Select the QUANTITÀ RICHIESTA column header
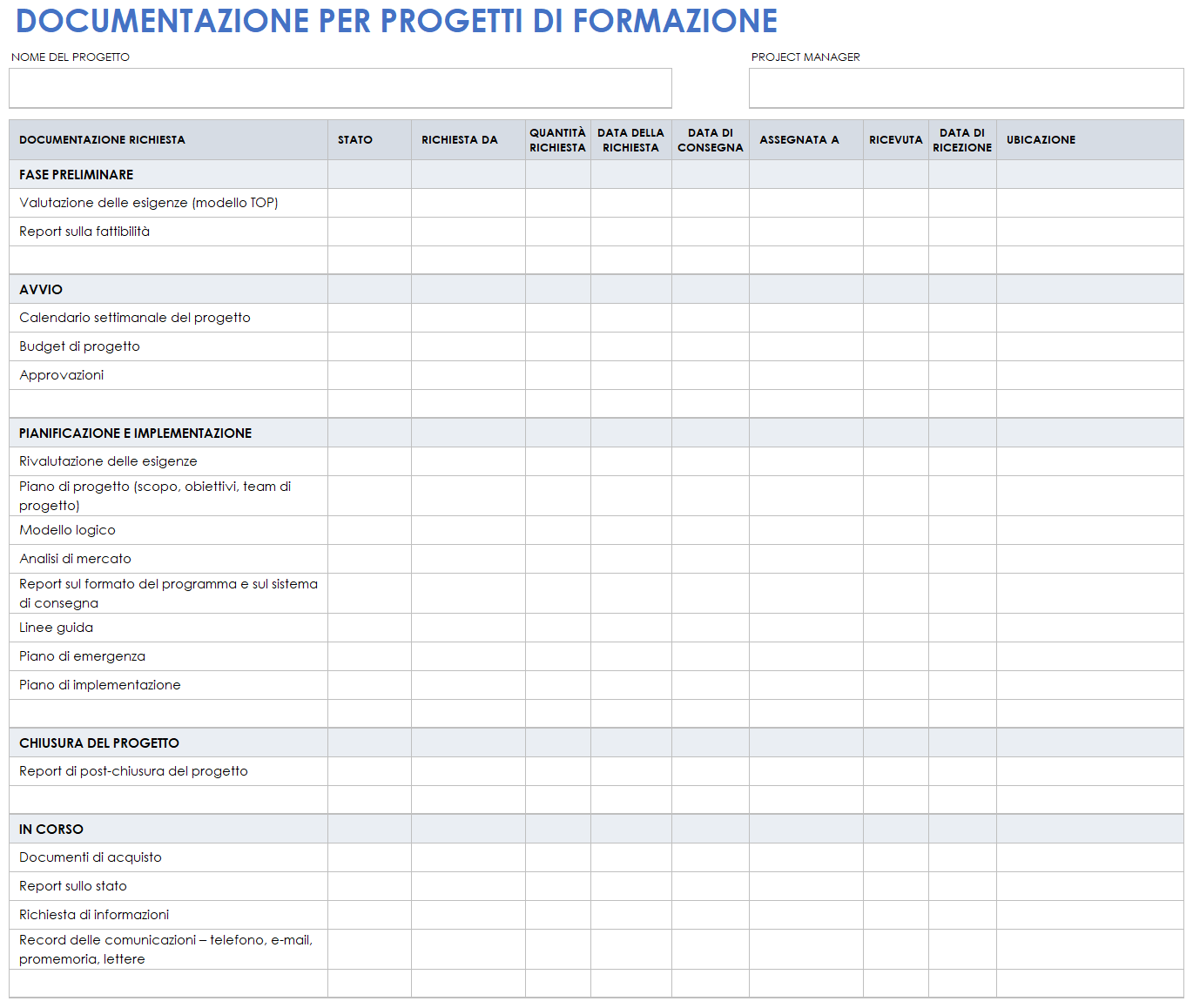 (x=558, y=140)
